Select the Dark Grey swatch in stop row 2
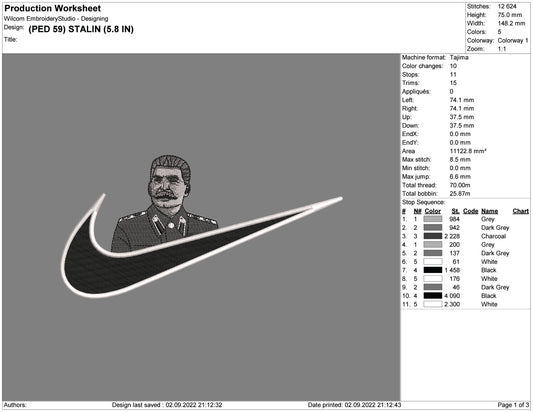 point(433,228)
